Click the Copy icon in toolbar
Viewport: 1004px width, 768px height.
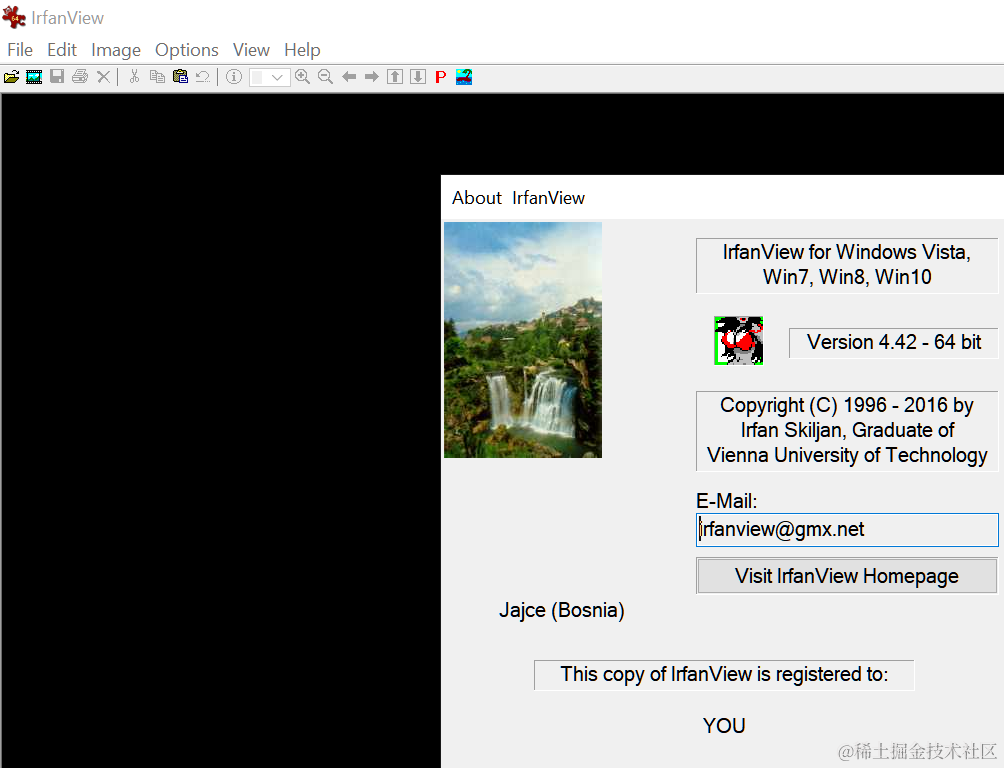[x=157, y=77]
